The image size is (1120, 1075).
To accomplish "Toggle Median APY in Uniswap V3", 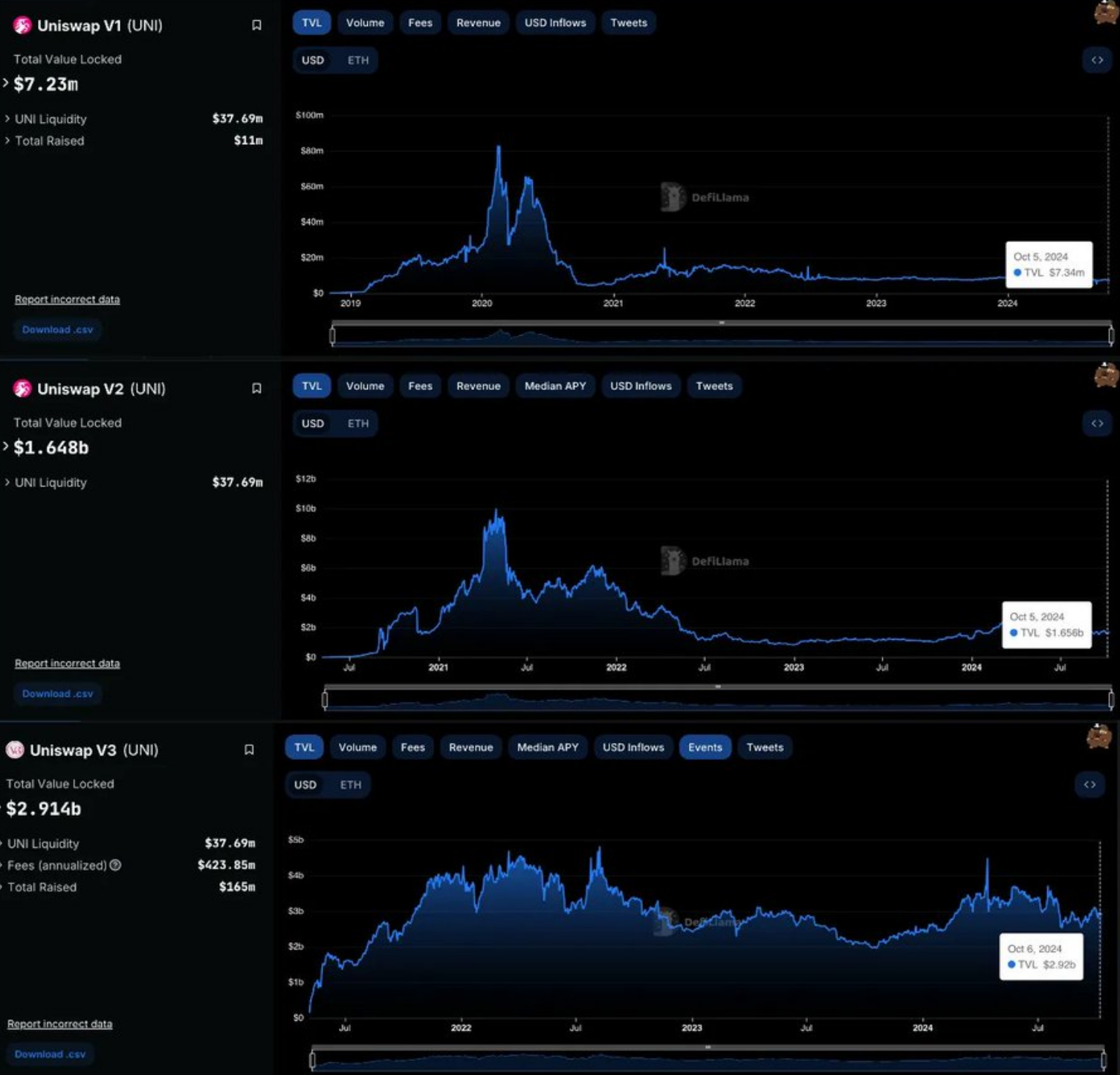I will (548, 747).
